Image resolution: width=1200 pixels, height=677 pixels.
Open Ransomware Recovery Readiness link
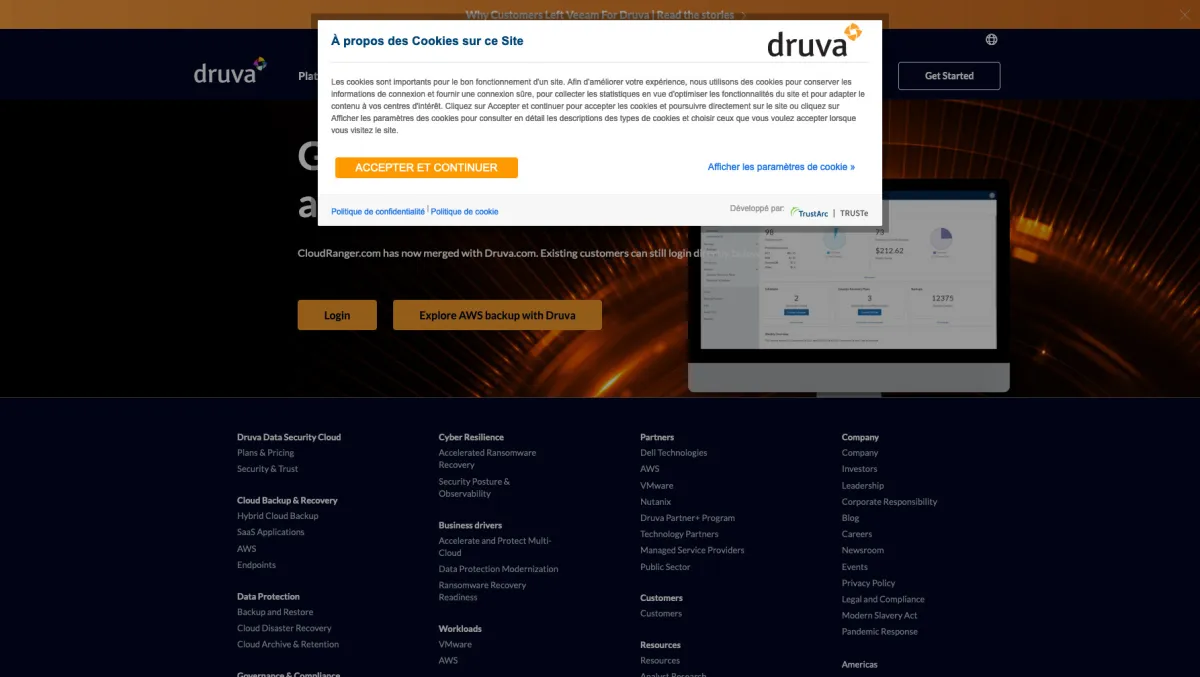coord(482,591)
